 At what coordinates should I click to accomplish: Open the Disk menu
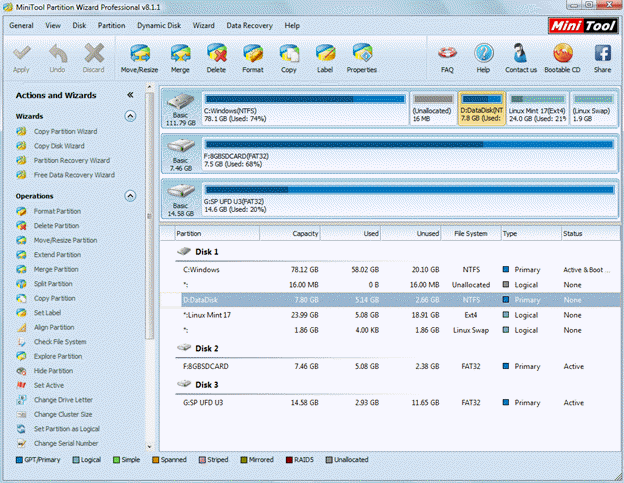pos(79,25)
